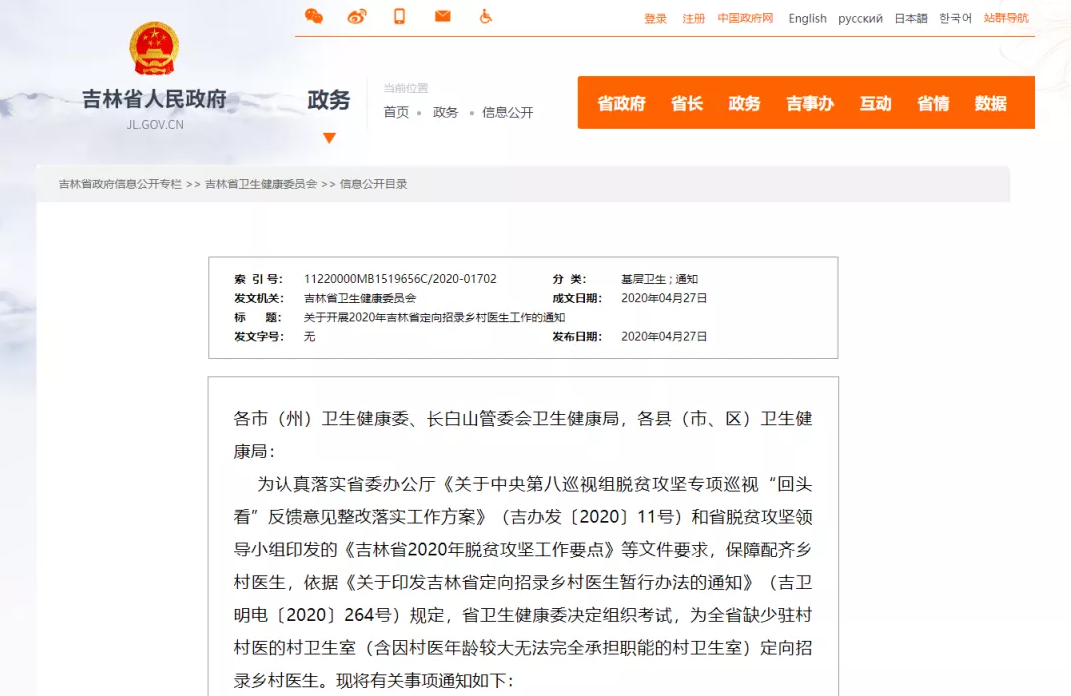Click the wheelchair accessibility icon

click(x=486, y=16)
